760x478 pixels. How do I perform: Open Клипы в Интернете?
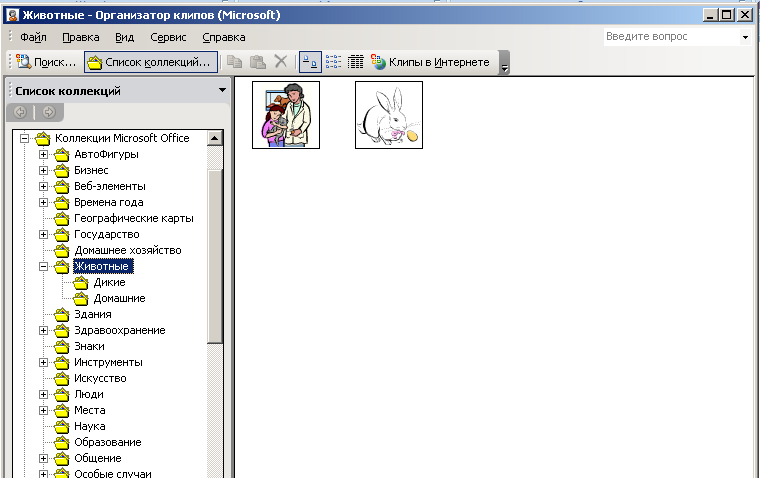[430, 62]
